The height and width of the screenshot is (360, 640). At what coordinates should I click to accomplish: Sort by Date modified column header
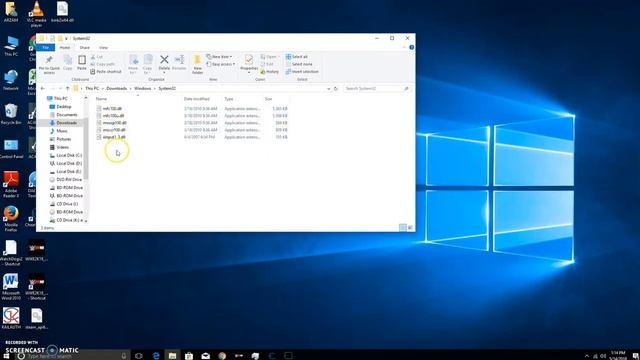[x=197, y=99]
